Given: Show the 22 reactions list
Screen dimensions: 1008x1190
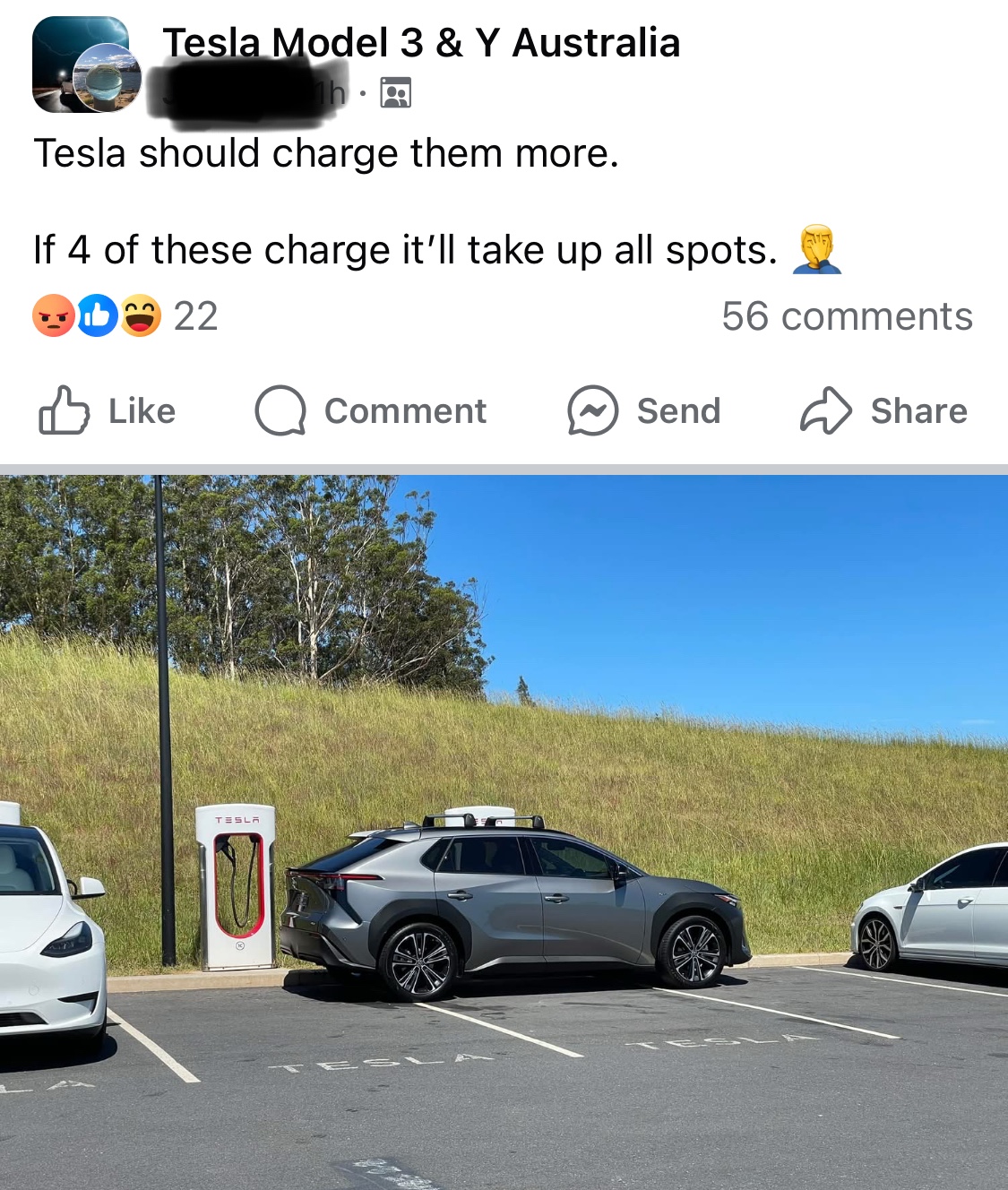Looking at the screenshot, I should (x=195, y=316).
